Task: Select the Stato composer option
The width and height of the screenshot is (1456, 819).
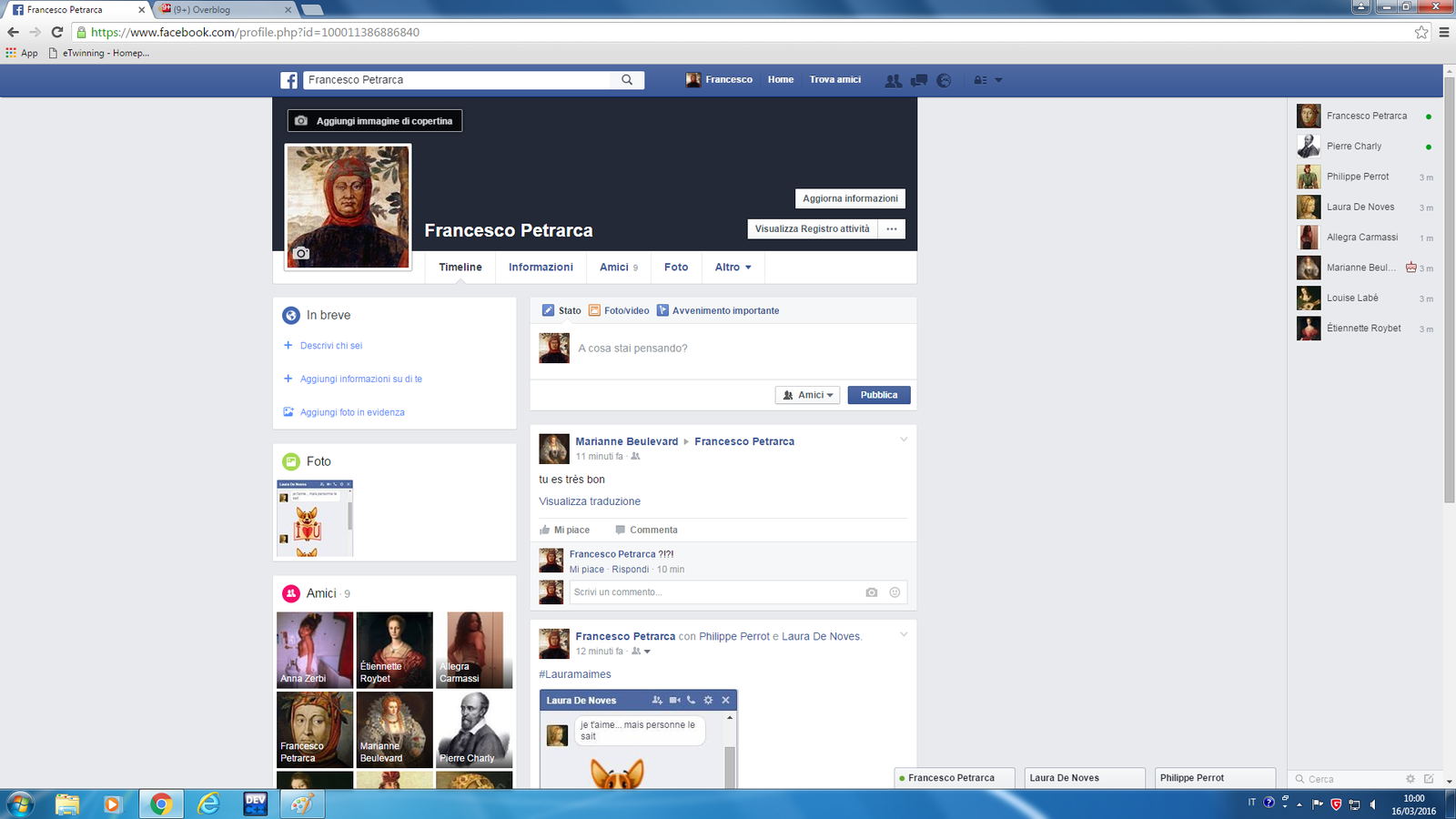Action: pyautogui.click(x=561, y=310)
